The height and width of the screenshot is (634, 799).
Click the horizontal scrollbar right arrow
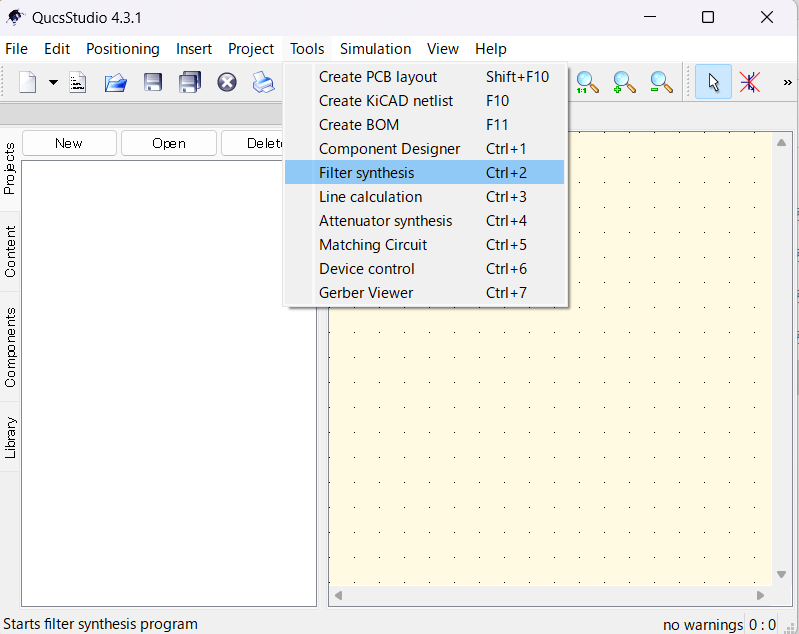tap(760, 595)
